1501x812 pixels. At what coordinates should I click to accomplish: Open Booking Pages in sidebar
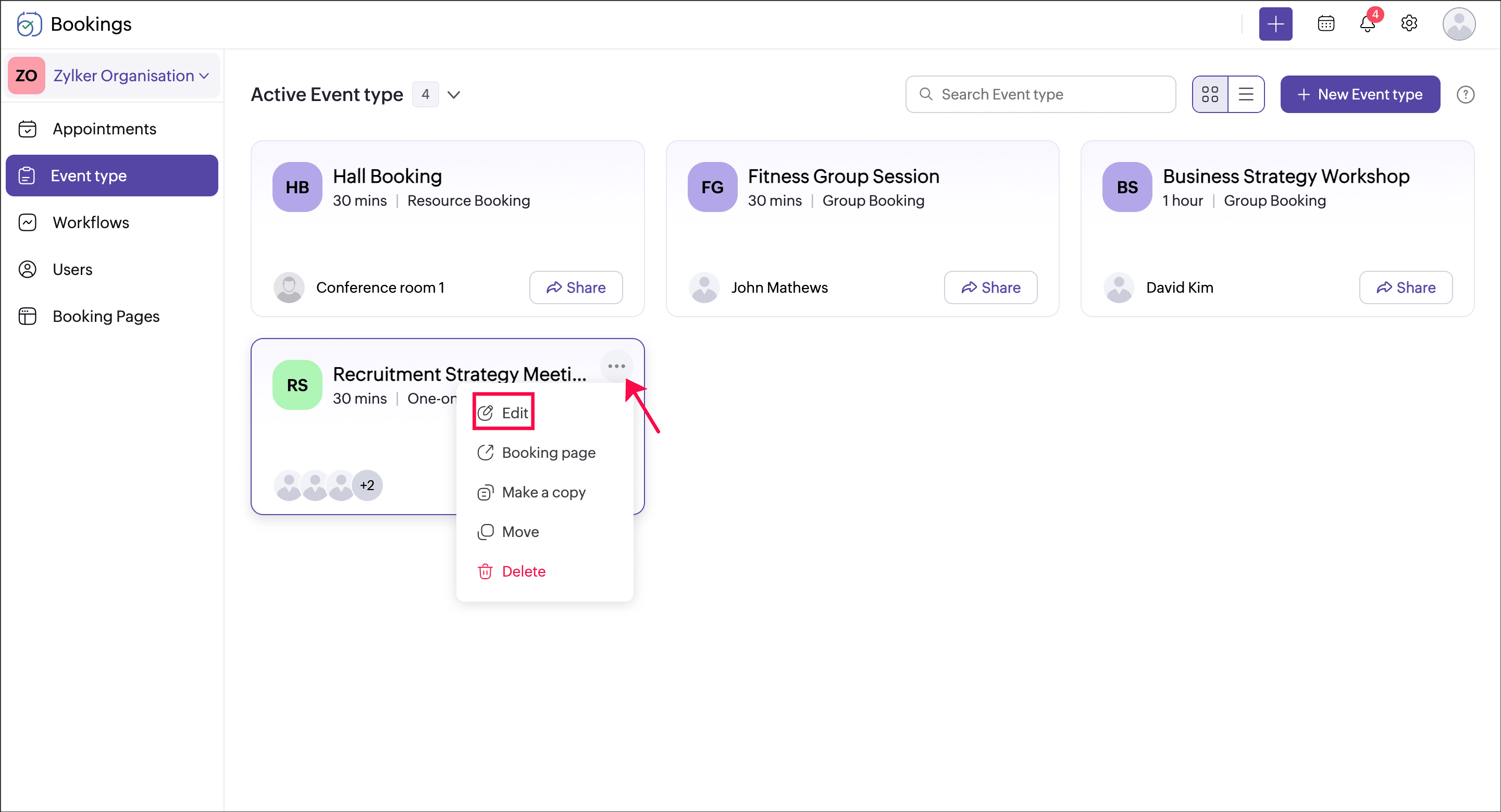105,316
